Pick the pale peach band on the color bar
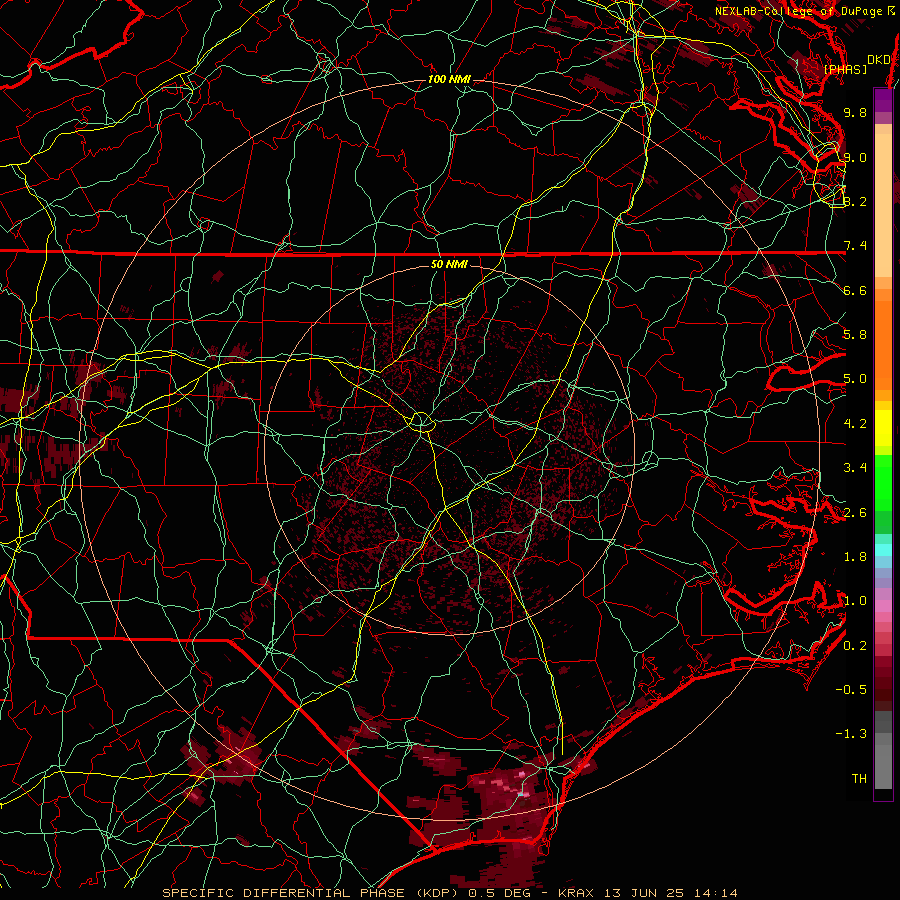 (x=883, y=205)
